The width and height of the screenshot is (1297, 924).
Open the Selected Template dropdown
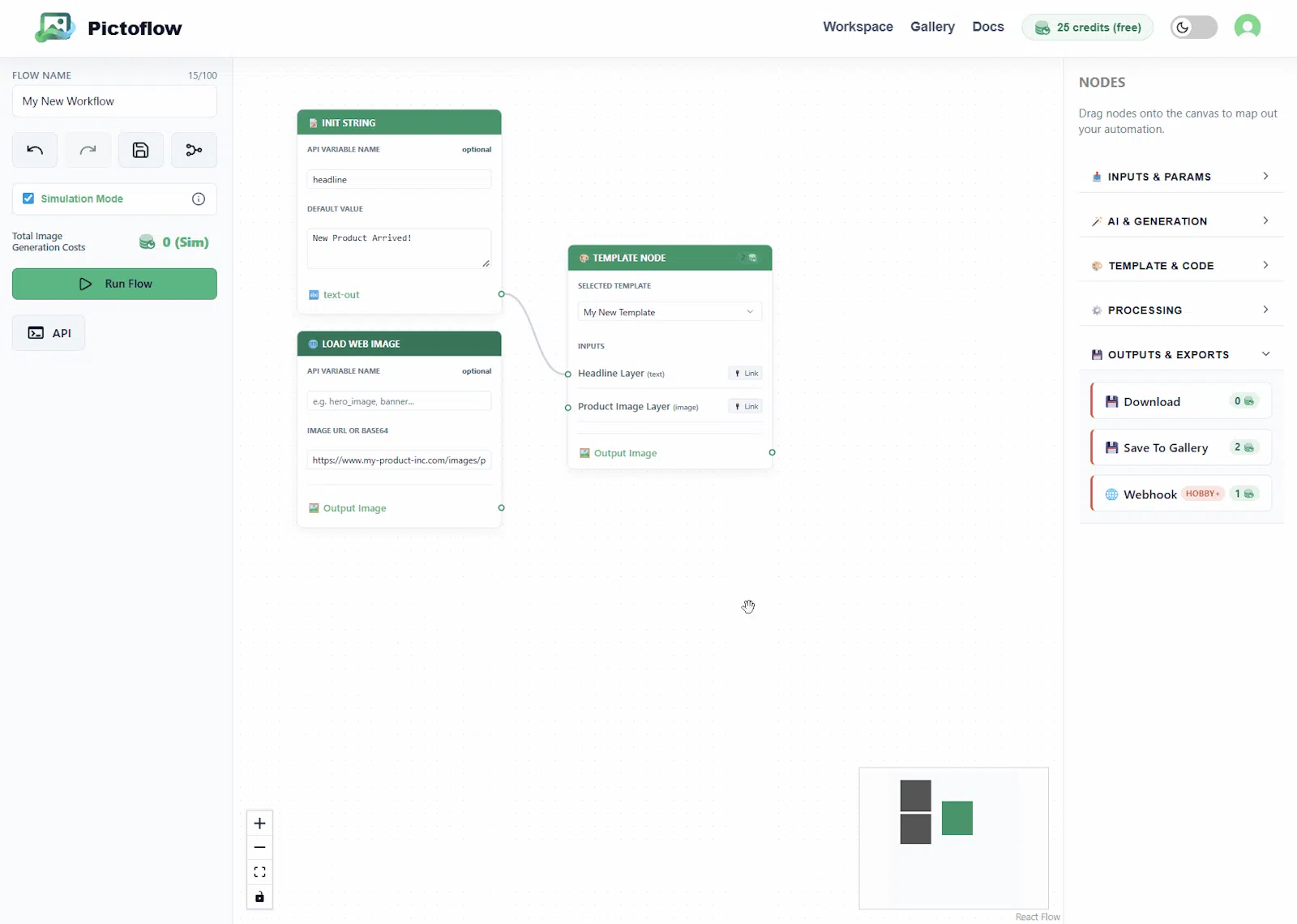point(670,312)
